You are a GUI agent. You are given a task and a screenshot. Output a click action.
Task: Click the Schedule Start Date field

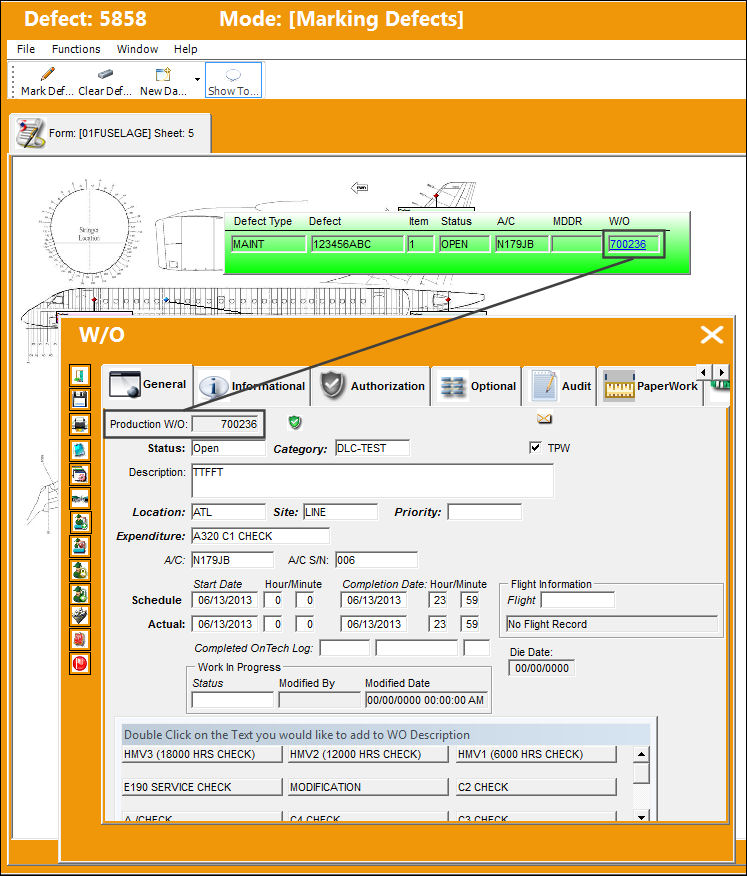point(225,600)
